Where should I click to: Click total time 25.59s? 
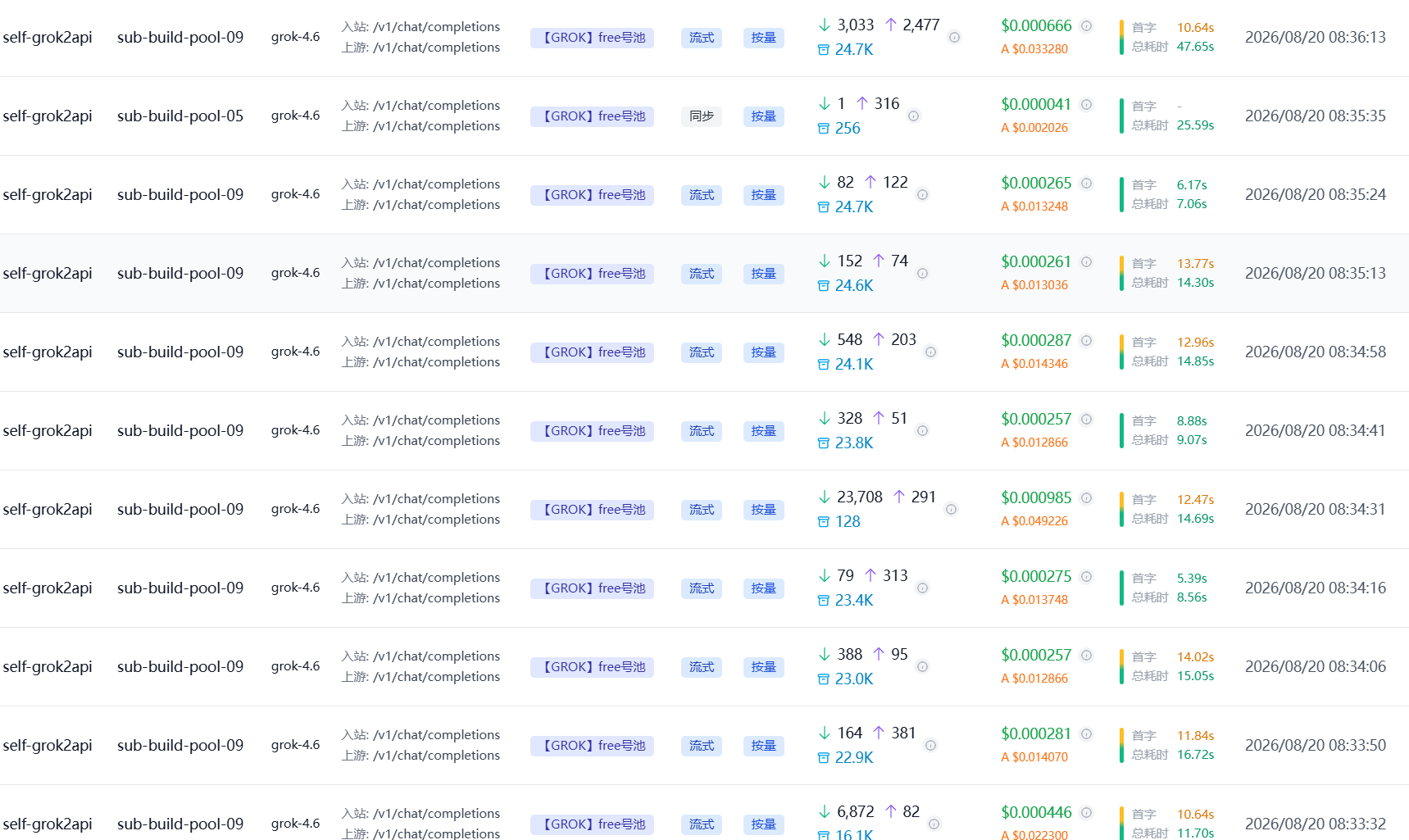click(x=1195, y=125)
